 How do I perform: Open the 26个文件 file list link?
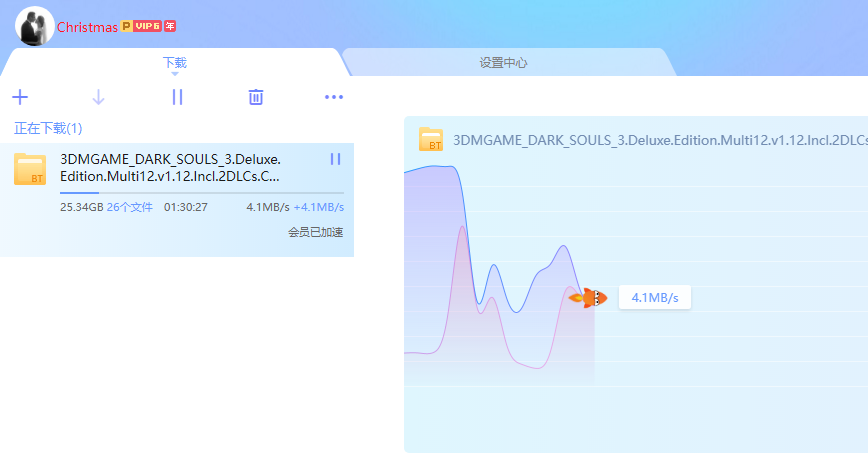[x=130, y=207]
